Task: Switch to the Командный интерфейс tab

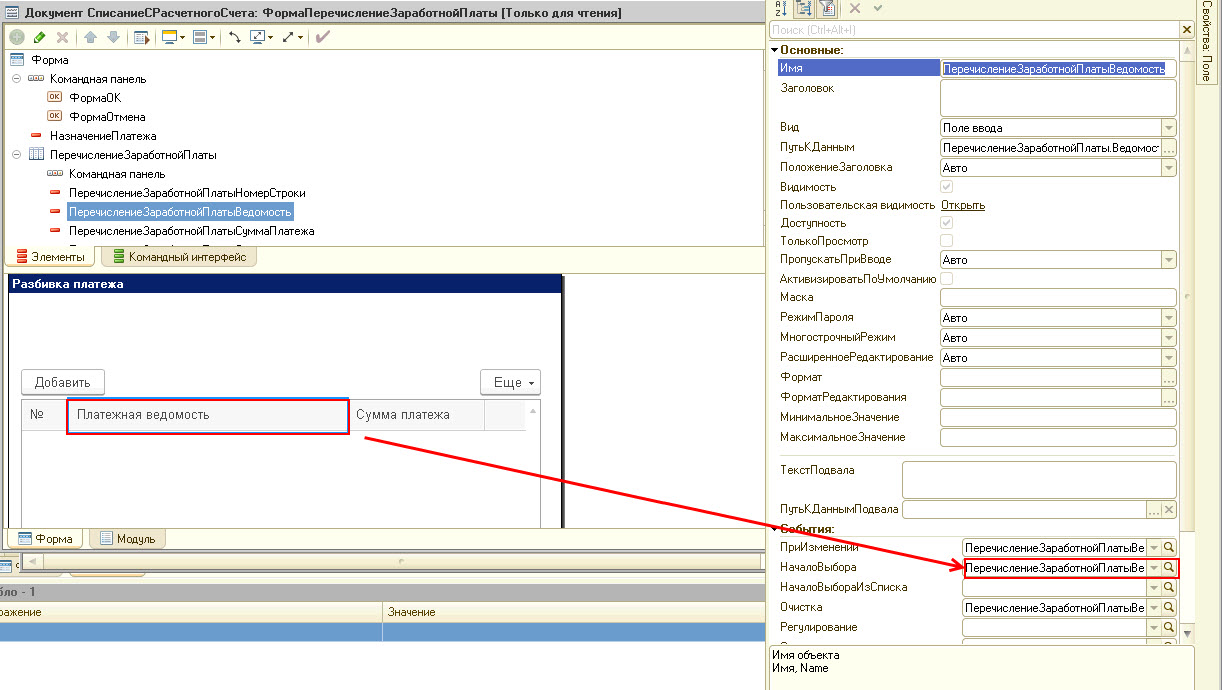Action: pyautogui.click(x=180, y=257)
